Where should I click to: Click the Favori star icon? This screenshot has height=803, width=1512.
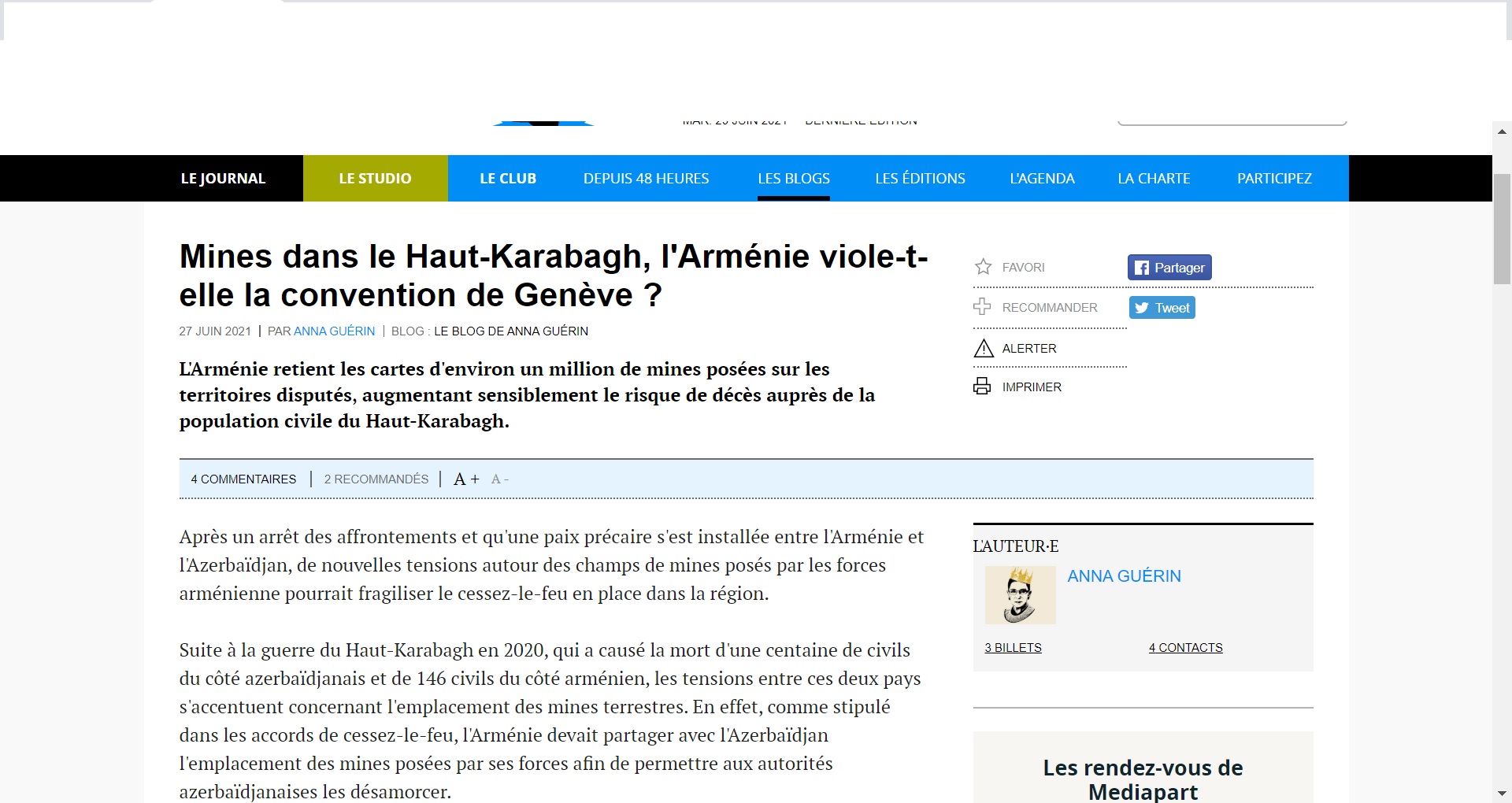point(983,267)
